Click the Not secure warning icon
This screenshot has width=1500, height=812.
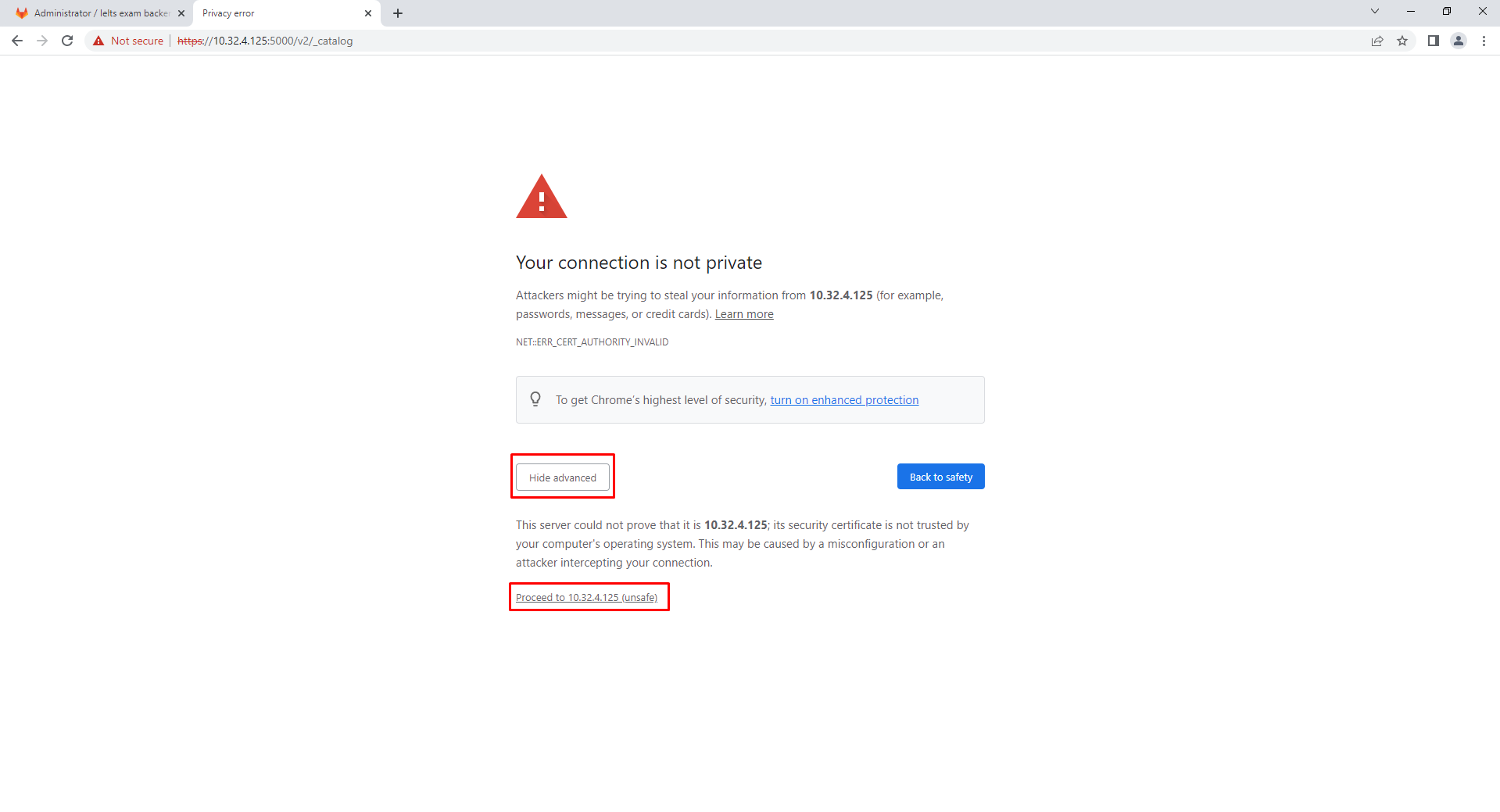pyautogui.click(x=98, y=41)
